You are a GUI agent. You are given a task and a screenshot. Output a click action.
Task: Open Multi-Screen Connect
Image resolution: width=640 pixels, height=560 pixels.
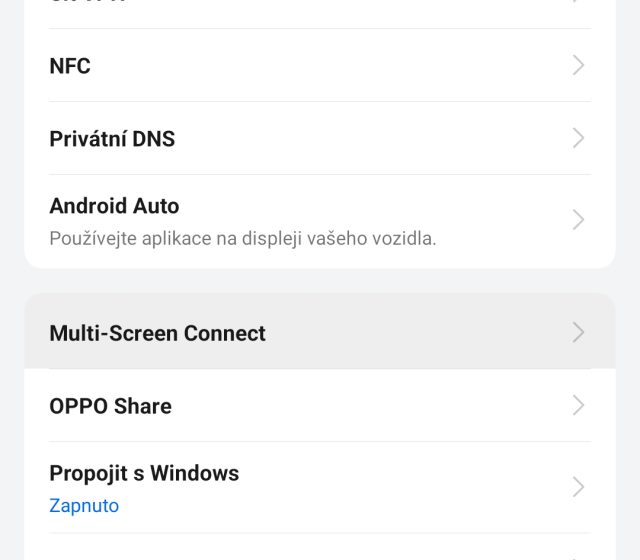(x=157, y=333)
